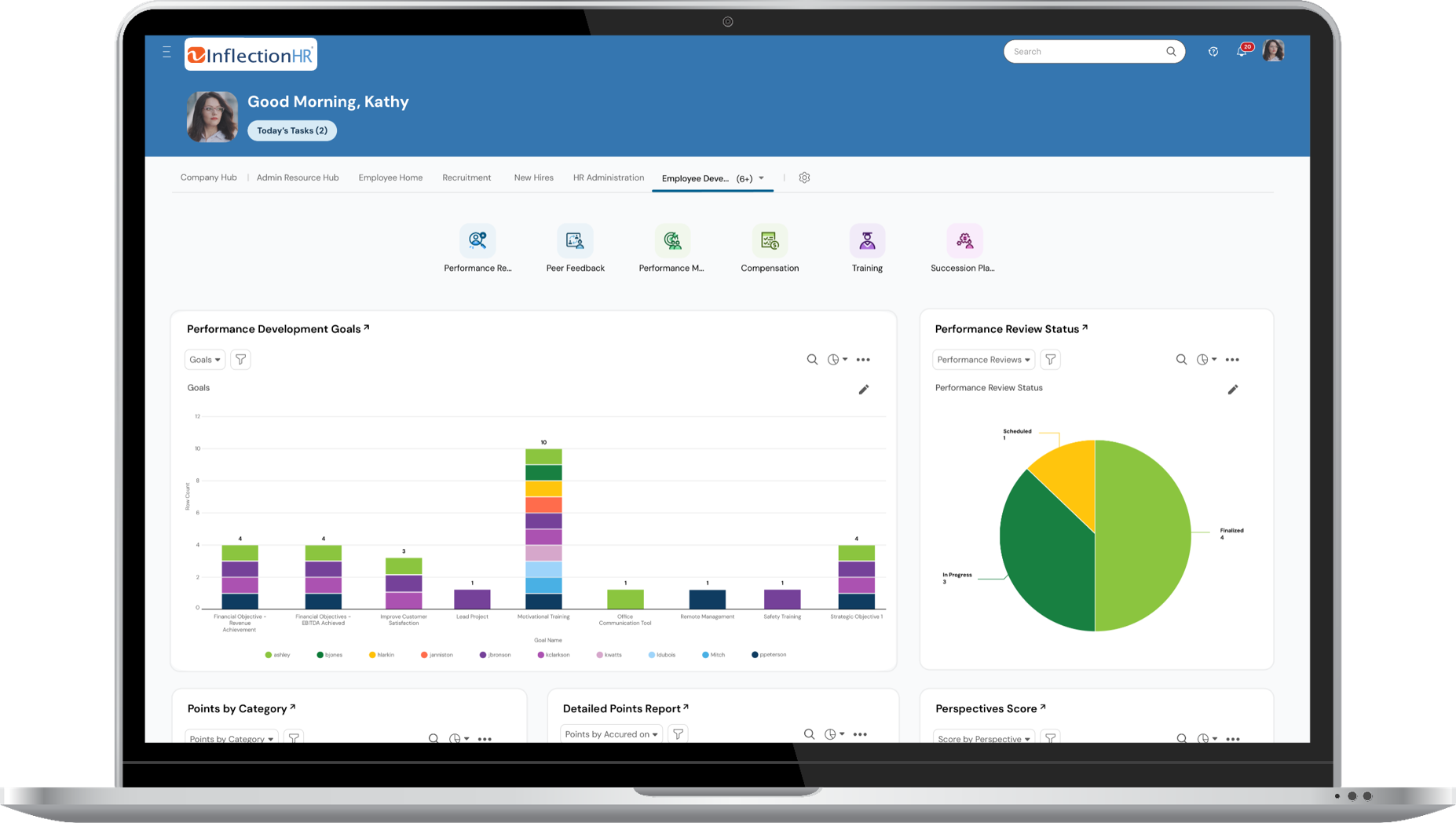Open the Score by Perspective dropdown
1456x823 pixels.
click(983, 738)
